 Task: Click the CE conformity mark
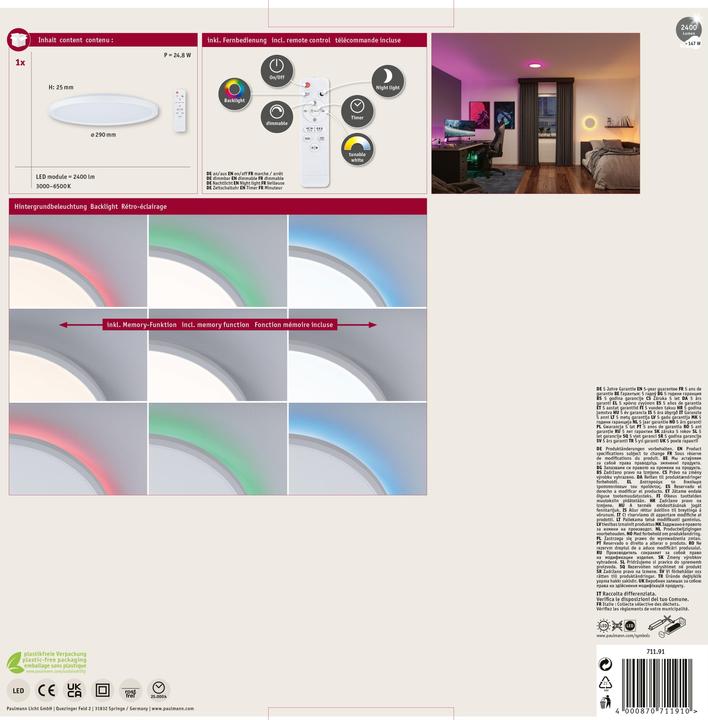(x=46, y=690)
